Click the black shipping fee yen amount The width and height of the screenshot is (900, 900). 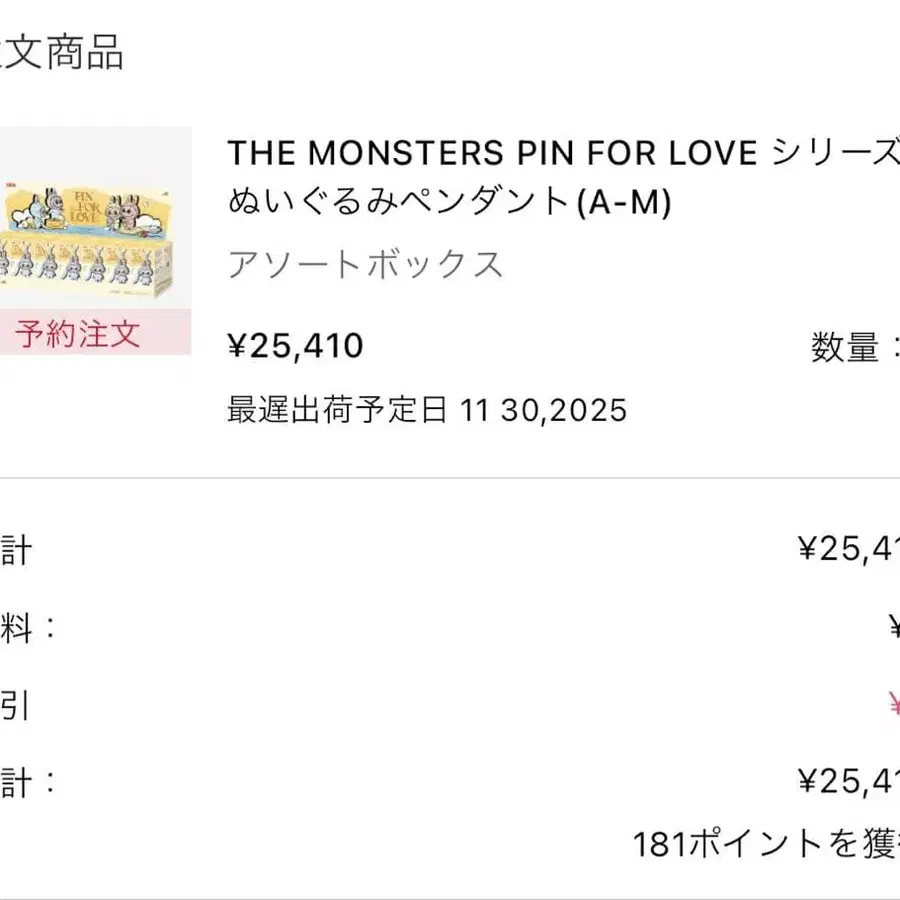[893, 628]
